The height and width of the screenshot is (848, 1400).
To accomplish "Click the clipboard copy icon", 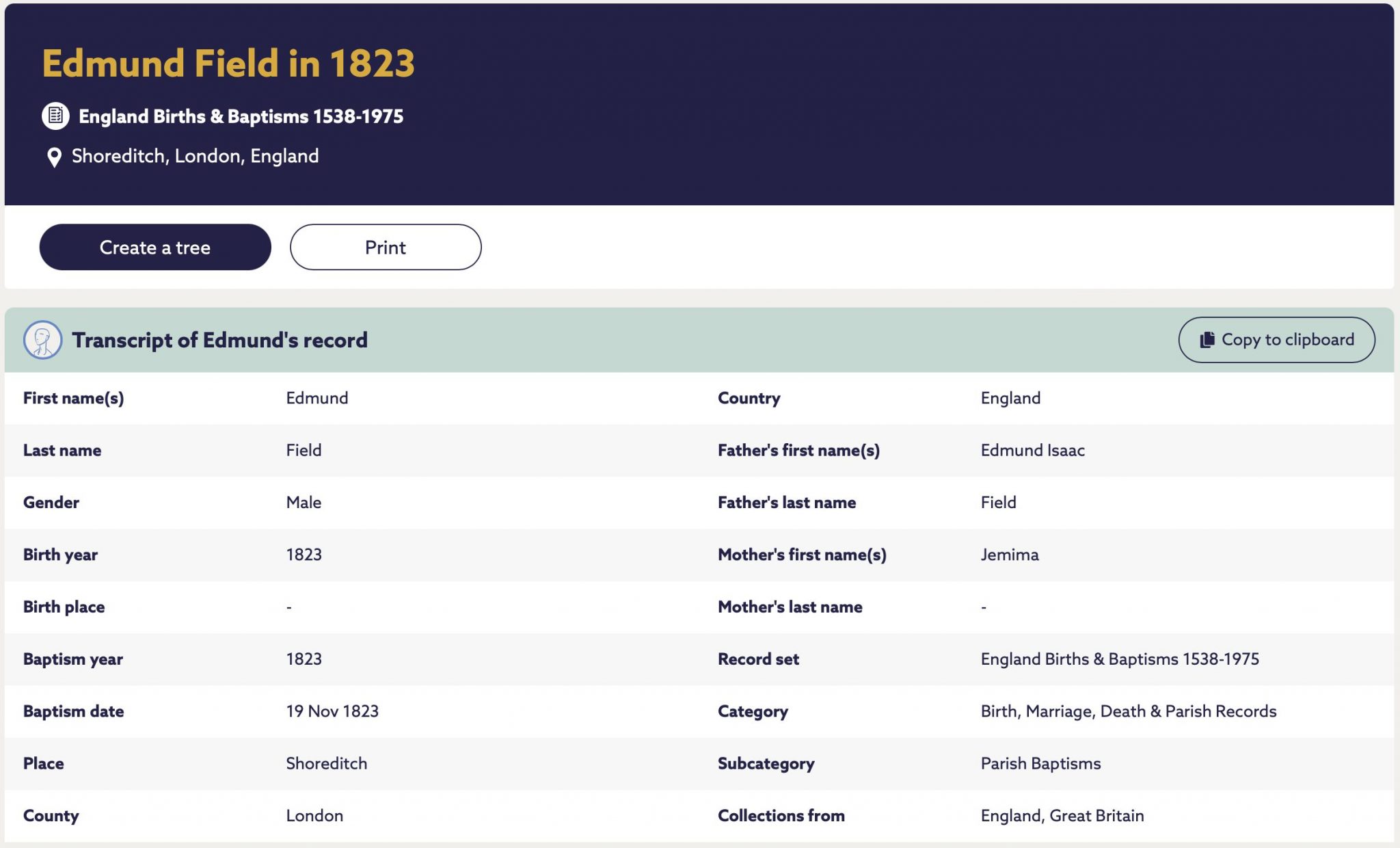I will coord(1207,340).
